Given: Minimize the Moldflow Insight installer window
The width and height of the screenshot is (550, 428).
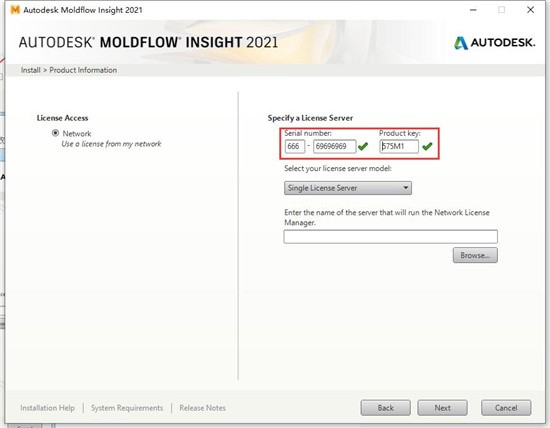Looking at the screenshot, I should tap(473, 10).
